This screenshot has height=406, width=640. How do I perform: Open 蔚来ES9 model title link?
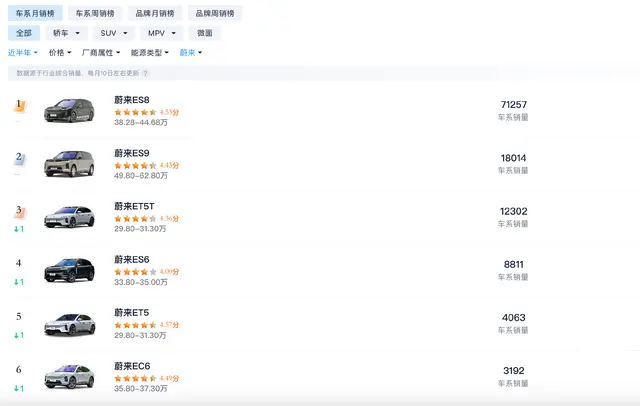click(131, 153)
